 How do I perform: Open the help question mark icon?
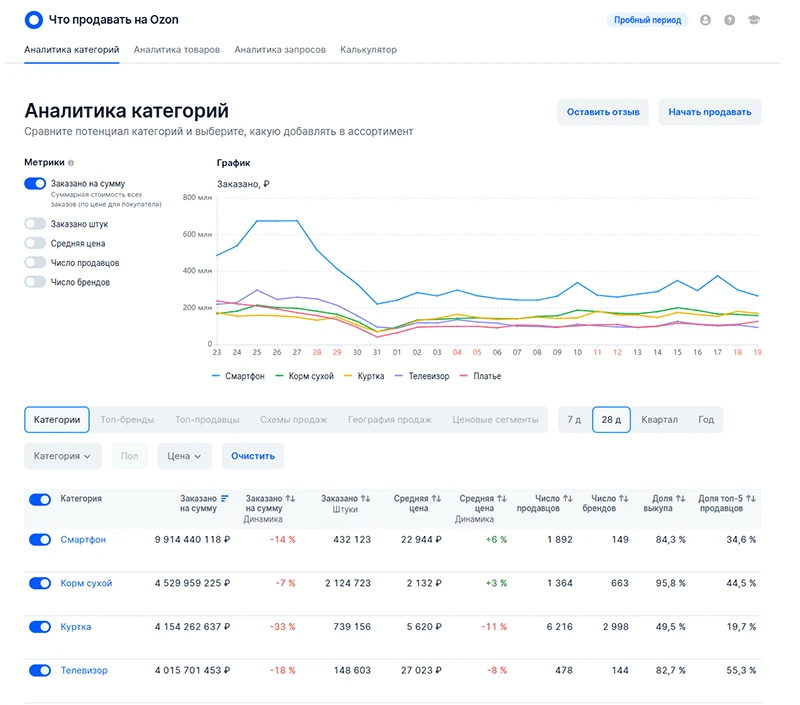pyautogui.click(x=730, y=20)
